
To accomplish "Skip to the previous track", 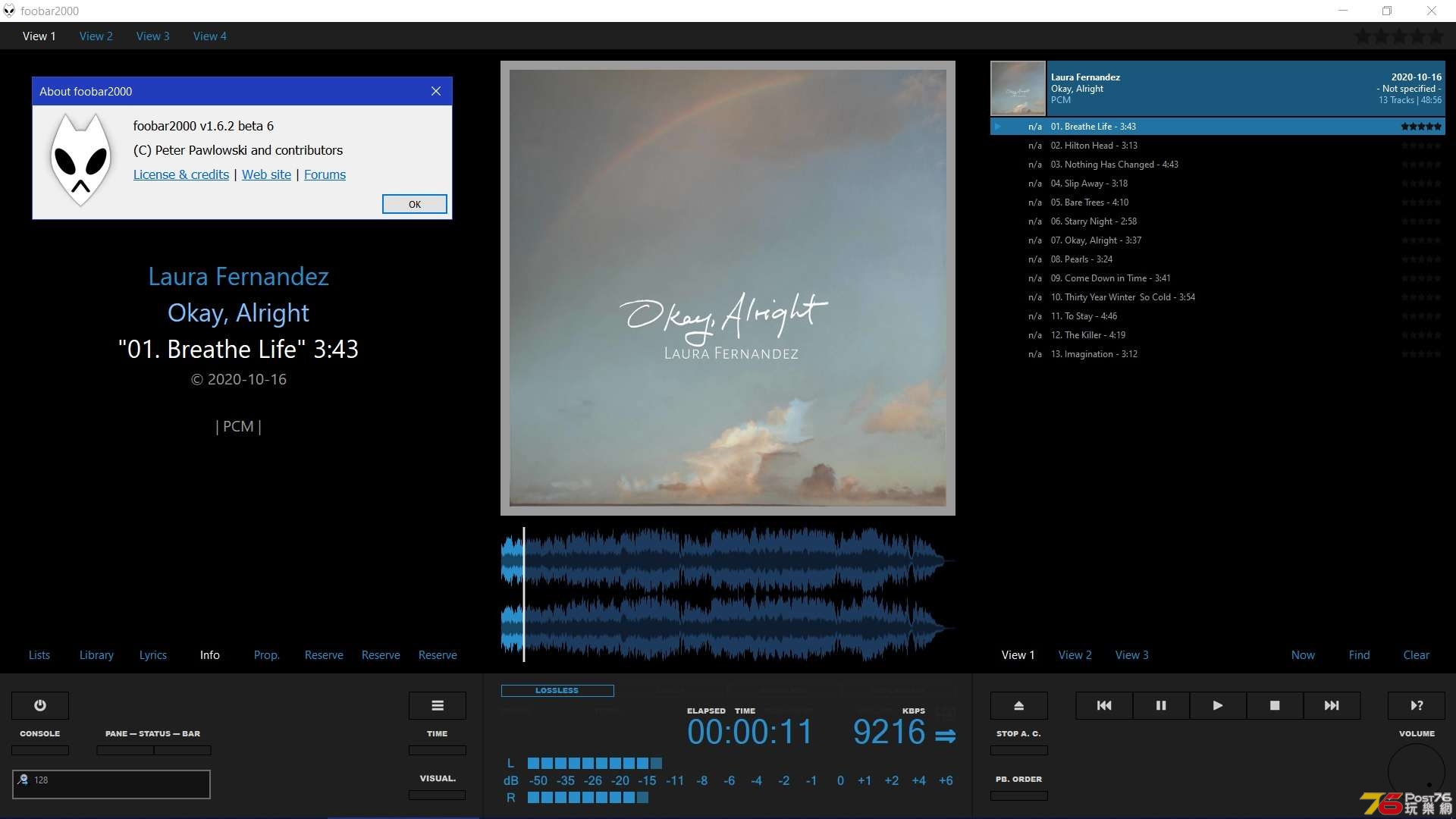I will pos(1104,705).
